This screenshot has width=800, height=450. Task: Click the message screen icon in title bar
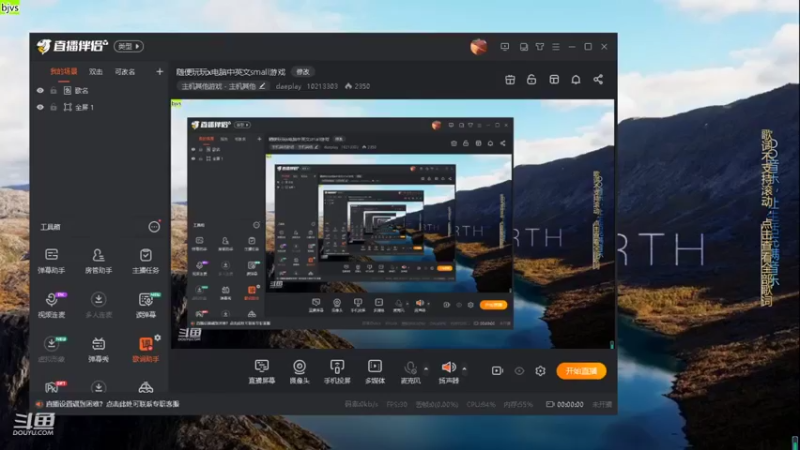505,46
